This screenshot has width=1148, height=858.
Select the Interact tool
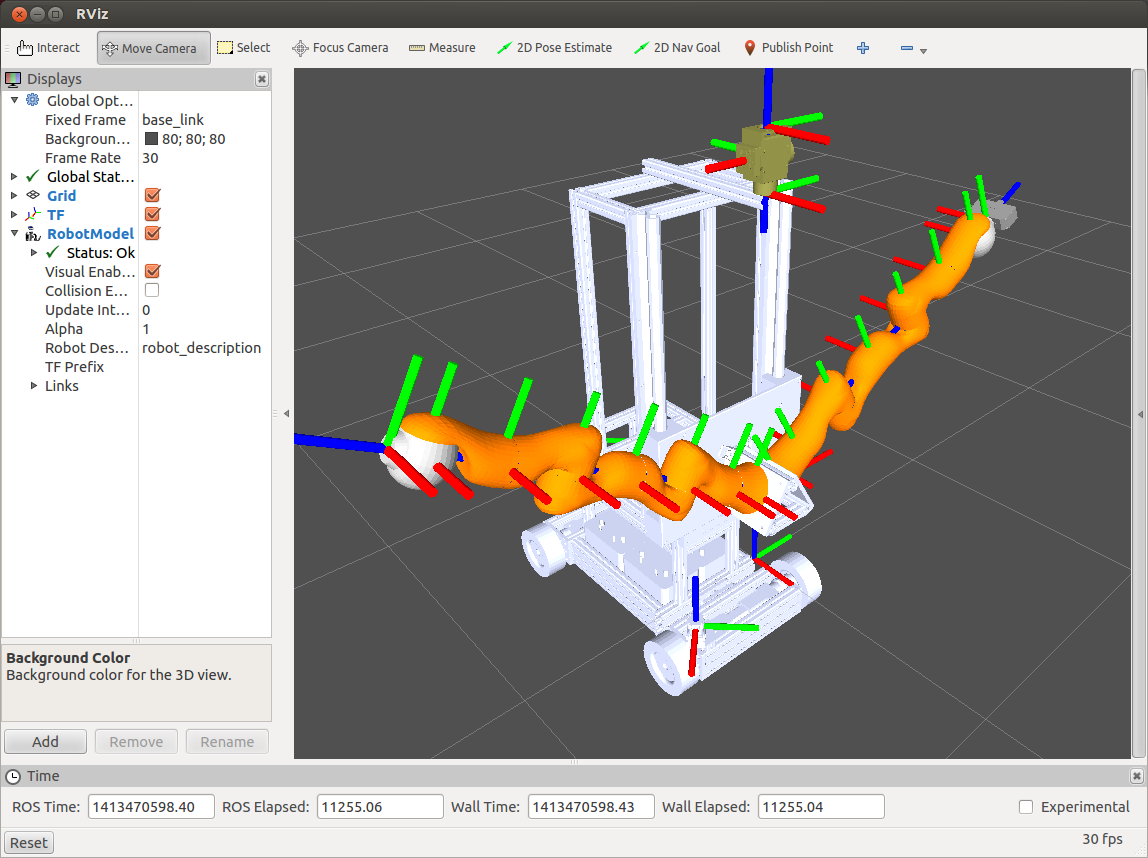[x=48, y=48]
